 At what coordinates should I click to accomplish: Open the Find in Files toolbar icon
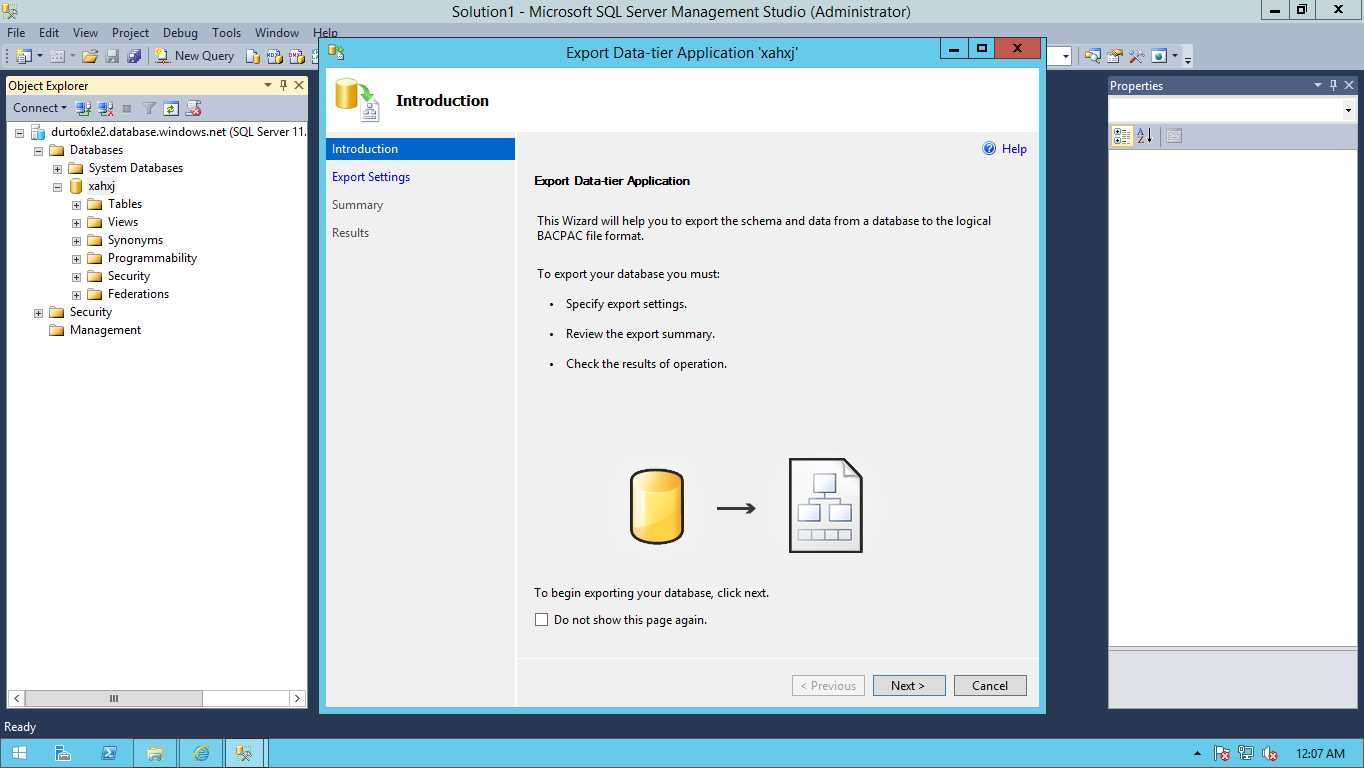pos(1093,56)
